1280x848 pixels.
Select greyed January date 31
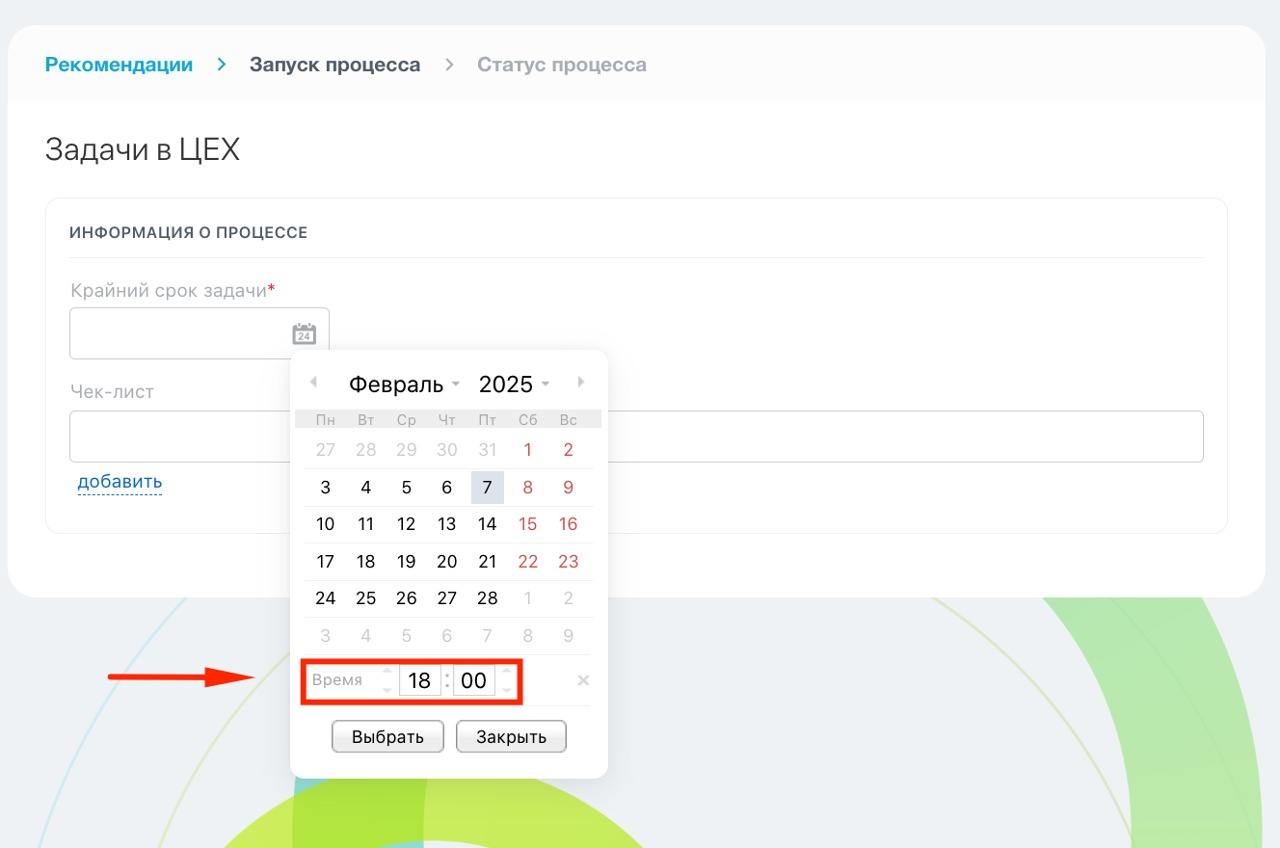[487, 450]
